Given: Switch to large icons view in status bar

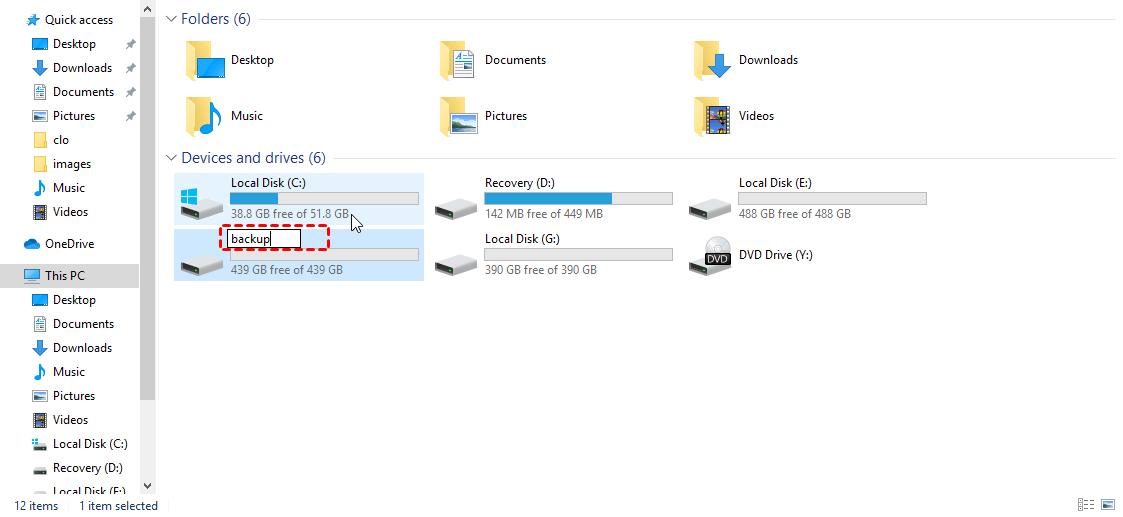Looking at the screenshot, I should tap(1107, 505).
